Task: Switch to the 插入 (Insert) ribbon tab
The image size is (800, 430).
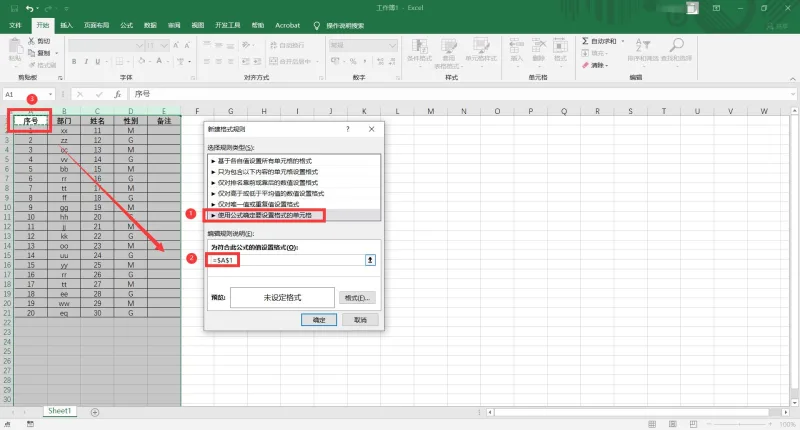Action: tap(66, 25)
